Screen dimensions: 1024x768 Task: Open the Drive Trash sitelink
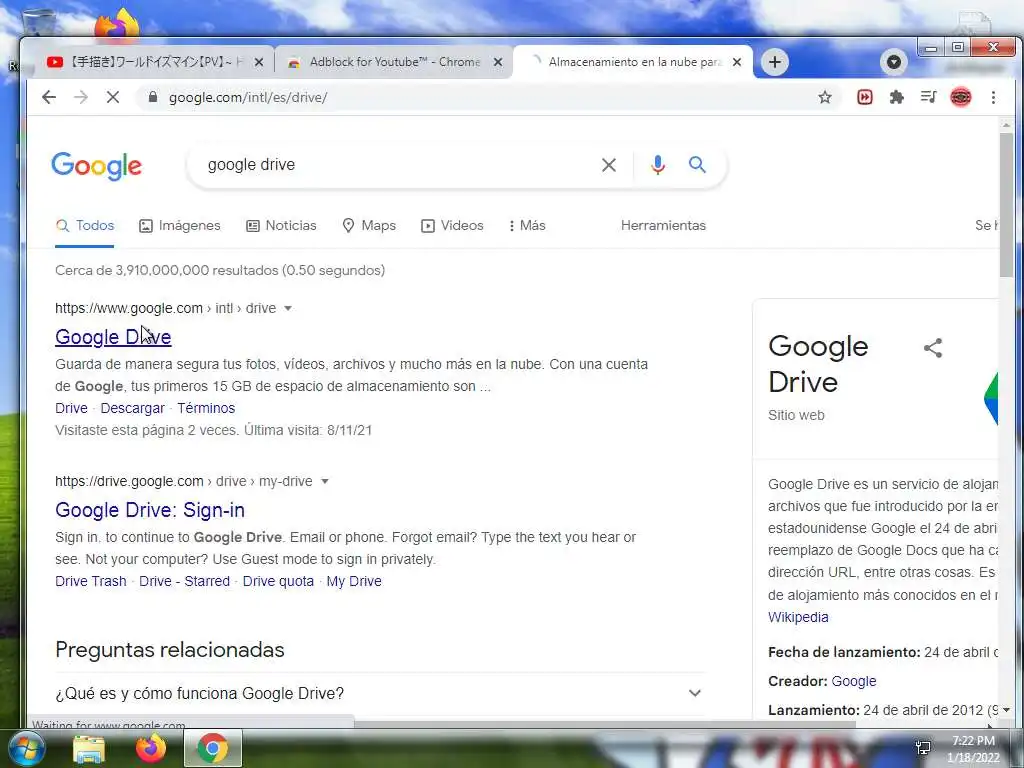tap(91, 581)
